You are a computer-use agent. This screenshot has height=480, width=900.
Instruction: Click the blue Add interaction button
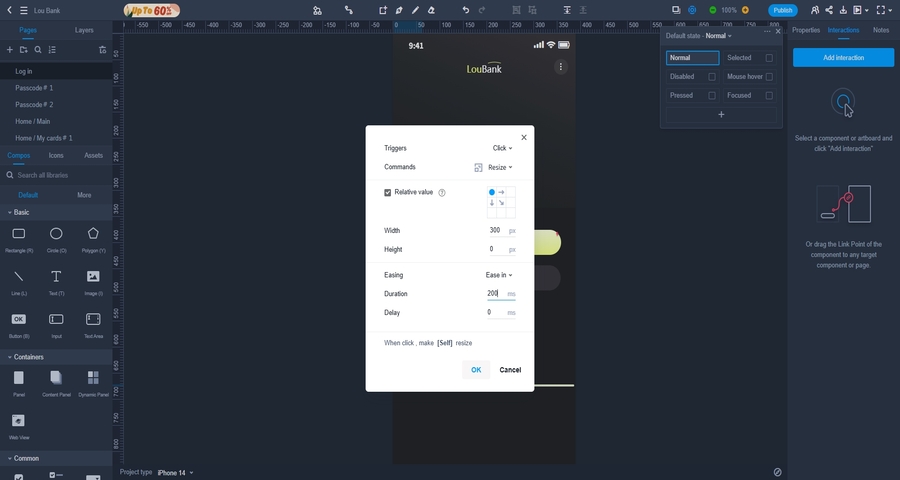point(843,58)
